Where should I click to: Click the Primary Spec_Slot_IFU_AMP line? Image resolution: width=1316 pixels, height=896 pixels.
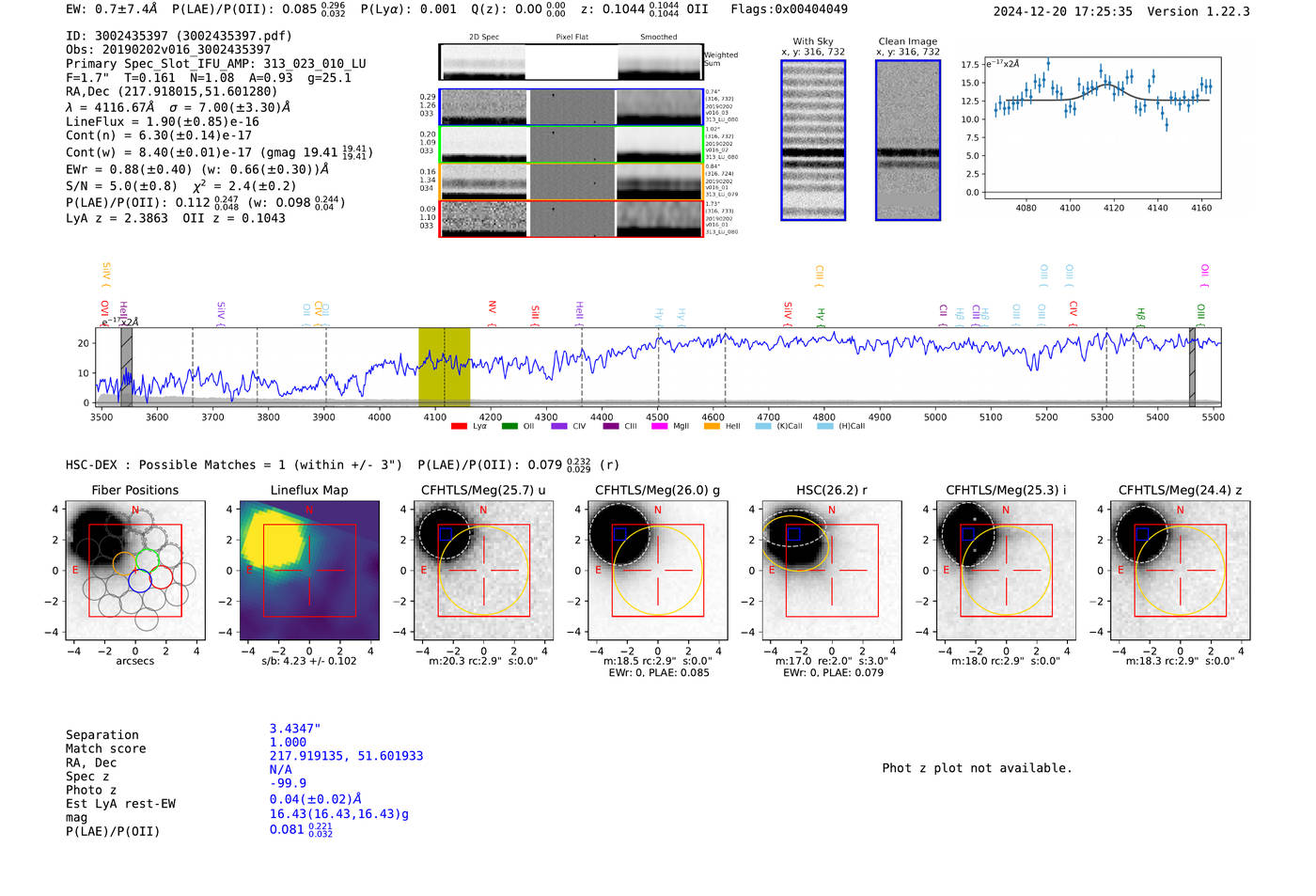[216, 64]
